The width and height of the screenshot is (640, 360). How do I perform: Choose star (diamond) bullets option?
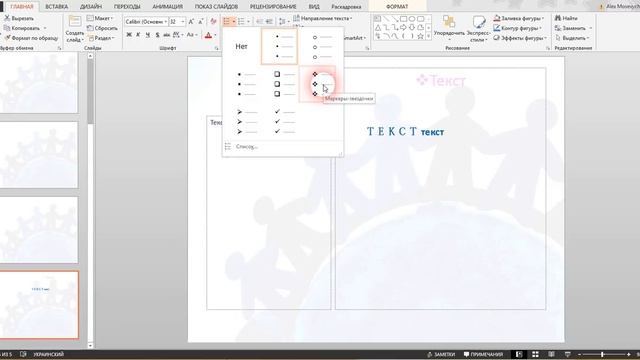coord(318,84)
